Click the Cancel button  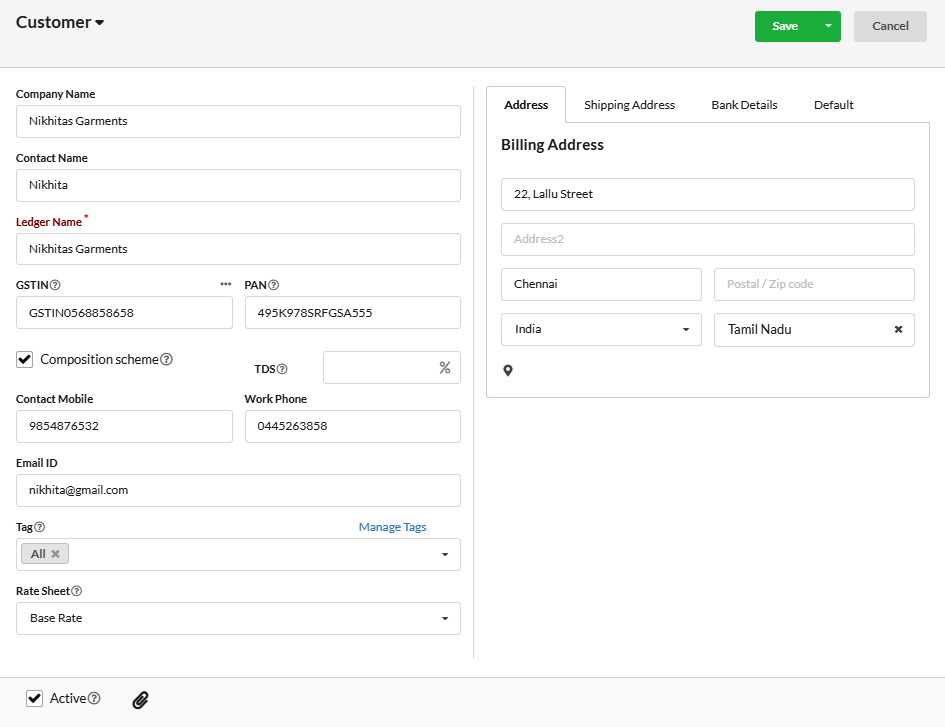890,26
